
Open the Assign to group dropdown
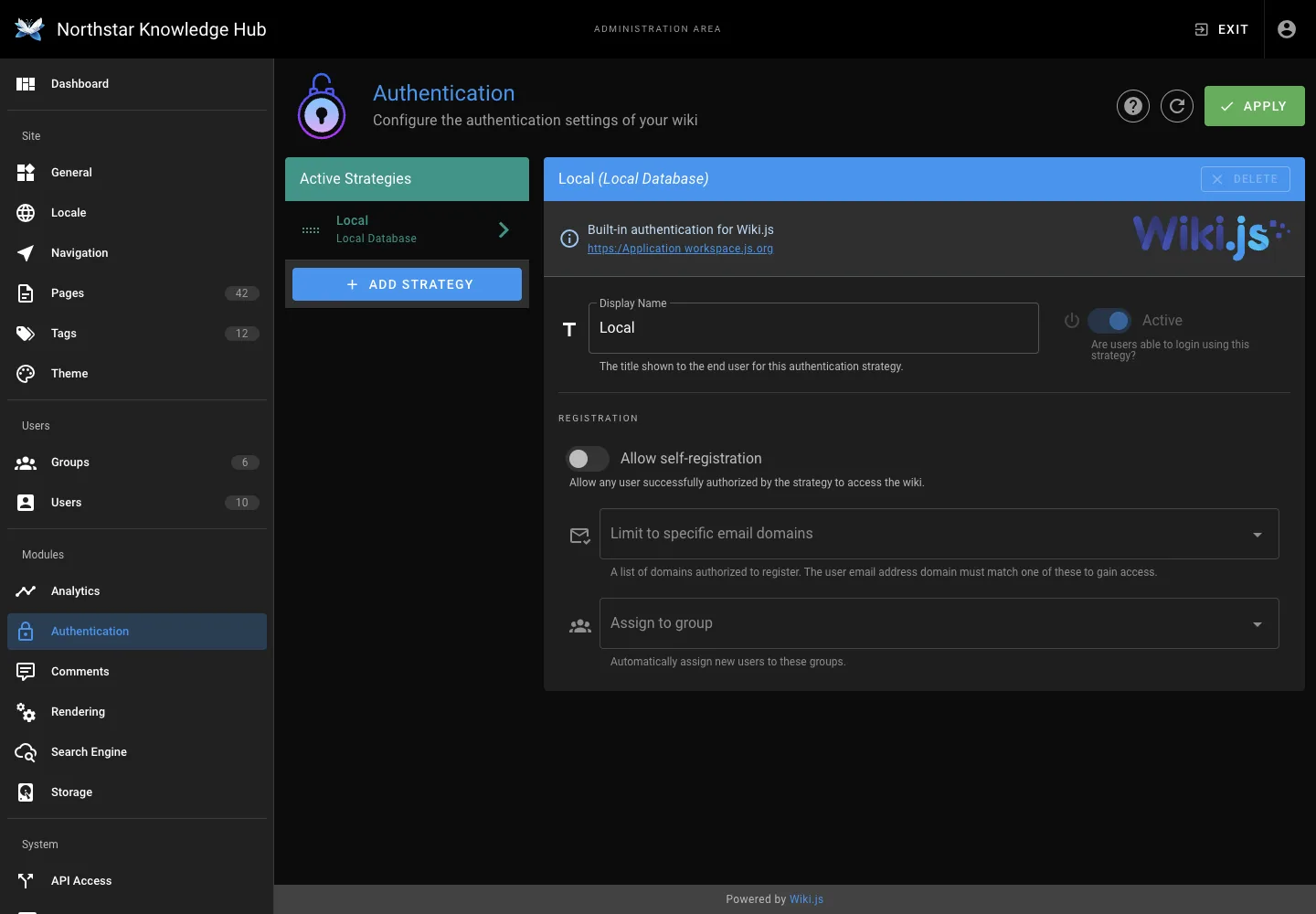point(939,623)
